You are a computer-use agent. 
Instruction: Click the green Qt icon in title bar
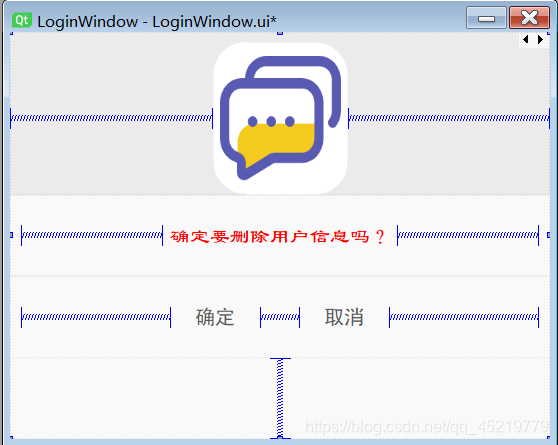[22, 20]
